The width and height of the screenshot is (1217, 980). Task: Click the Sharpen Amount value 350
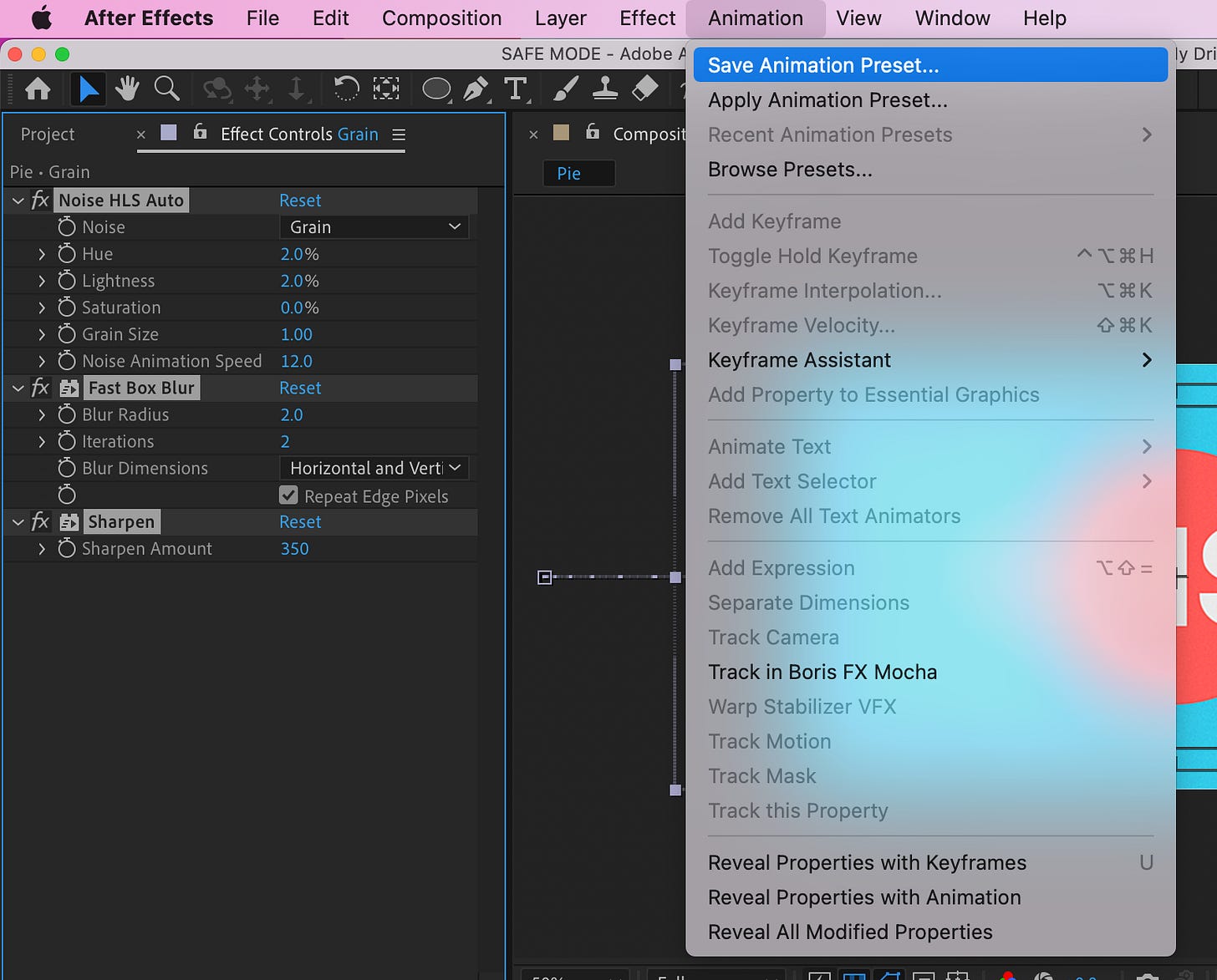[x=294, y=548]
